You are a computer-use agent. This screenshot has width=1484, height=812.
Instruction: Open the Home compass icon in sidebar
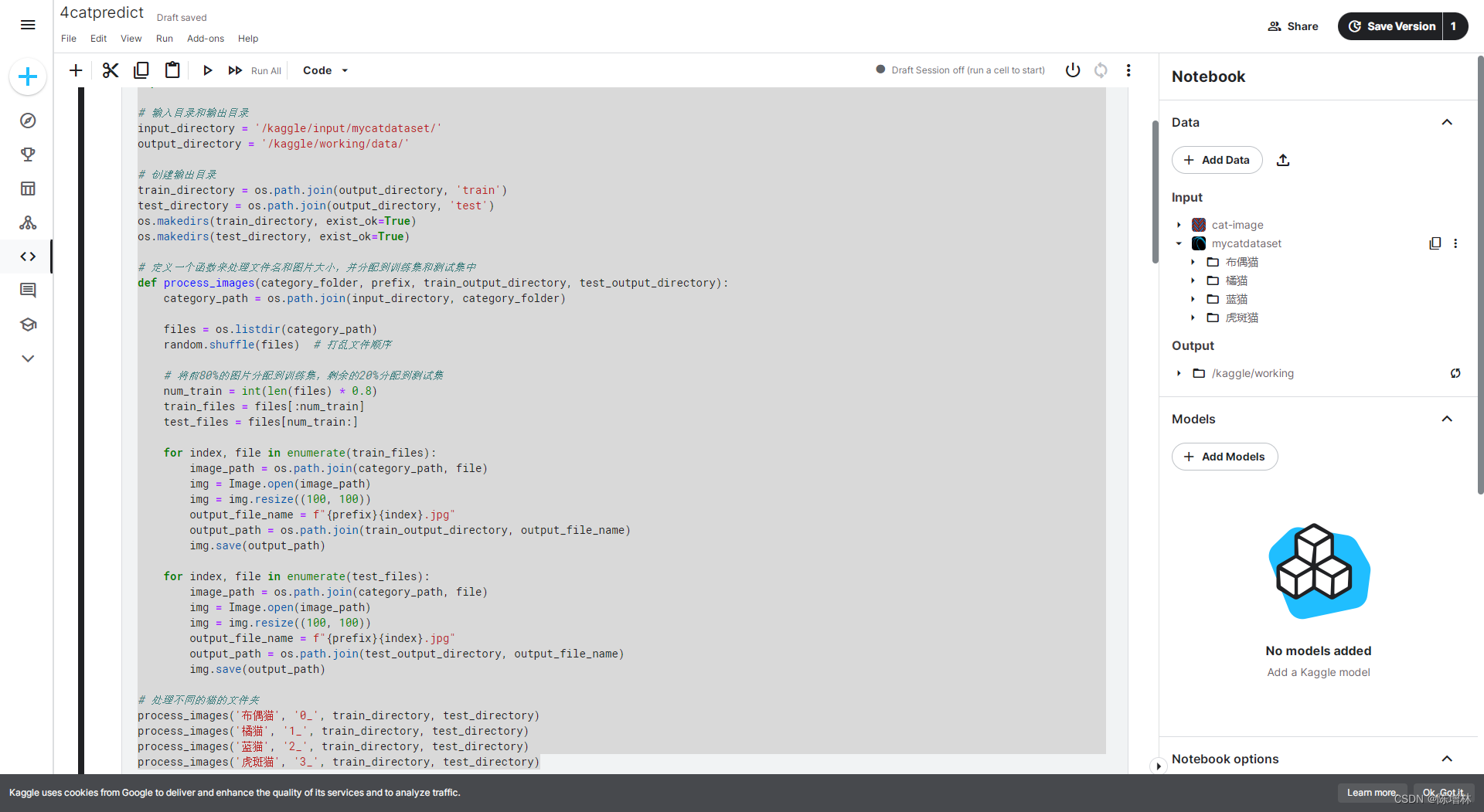coord(28,121)
